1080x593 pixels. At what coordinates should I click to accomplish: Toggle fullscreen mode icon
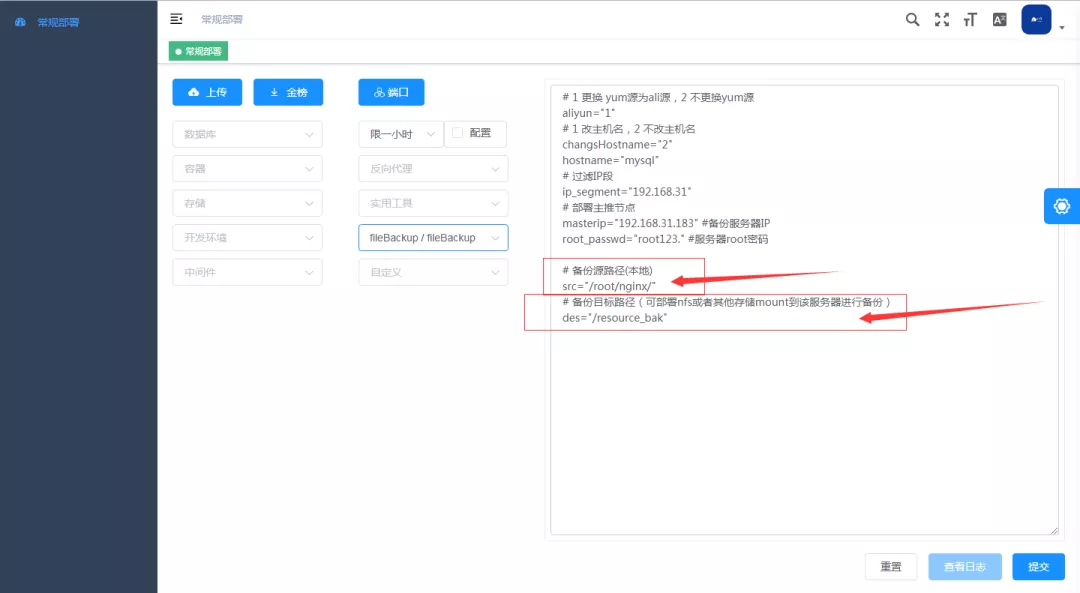point(942,19)
